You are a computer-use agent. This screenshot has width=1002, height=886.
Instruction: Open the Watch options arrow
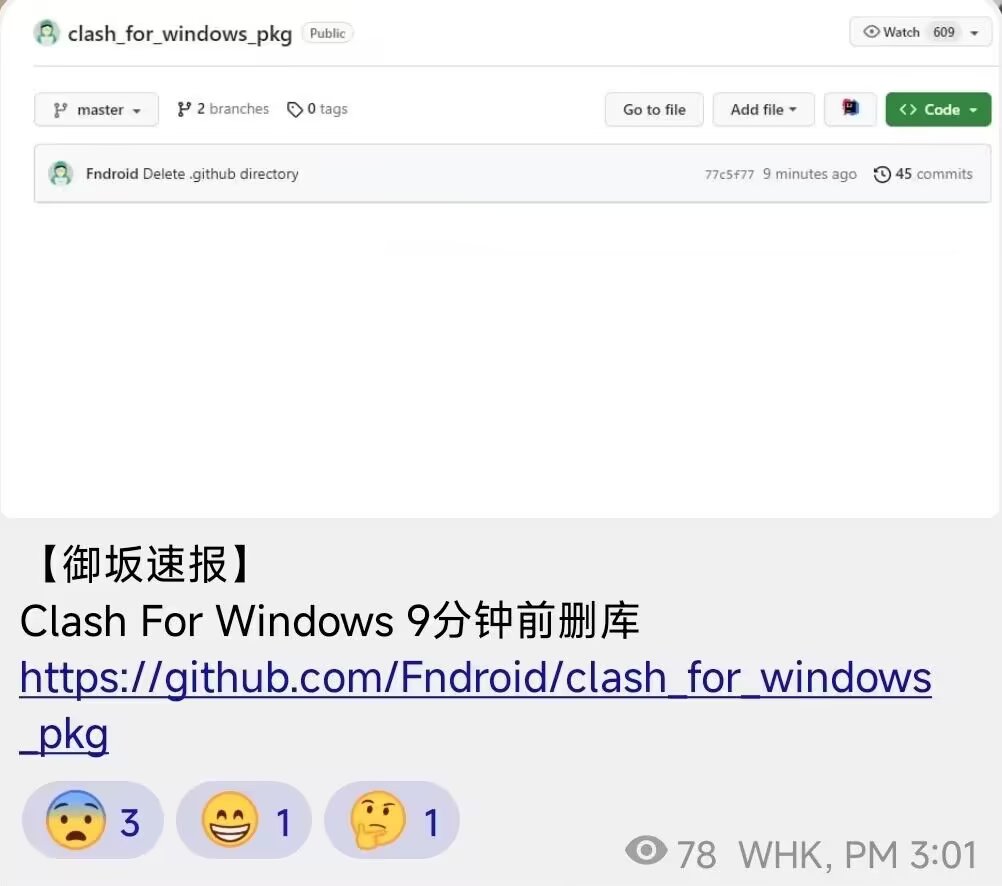[x=975, y=33]
